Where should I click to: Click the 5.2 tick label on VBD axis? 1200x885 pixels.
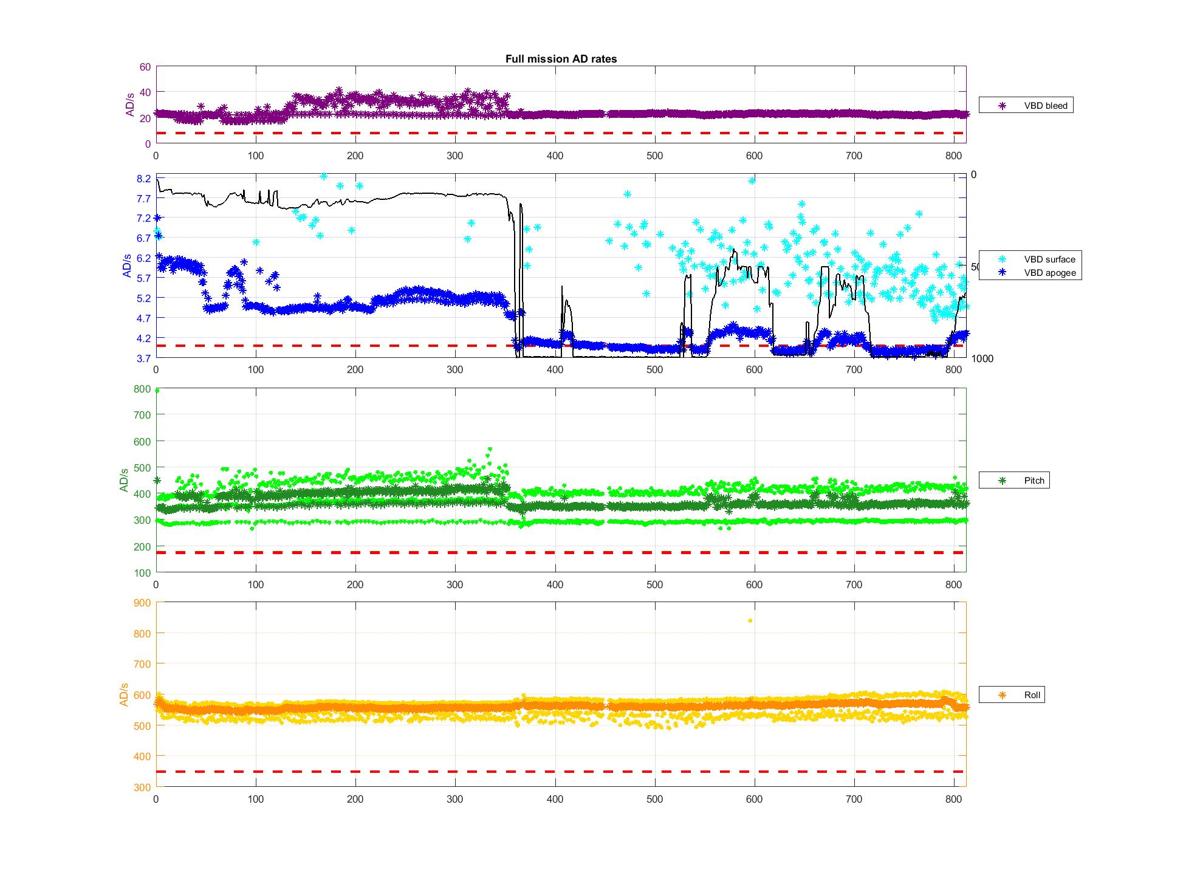click(143, 298)
